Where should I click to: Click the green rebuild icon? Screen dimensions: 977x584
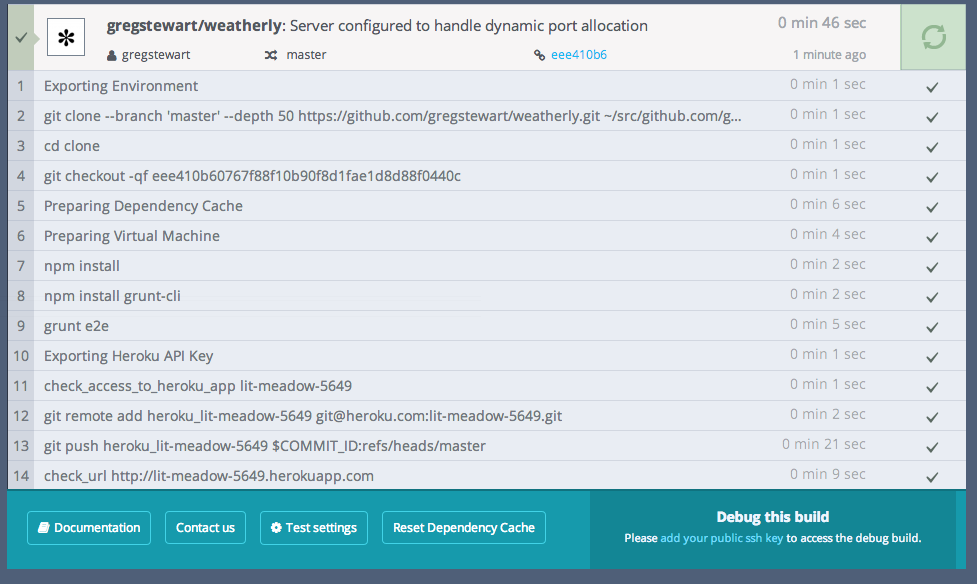click(x=932, y=37)
